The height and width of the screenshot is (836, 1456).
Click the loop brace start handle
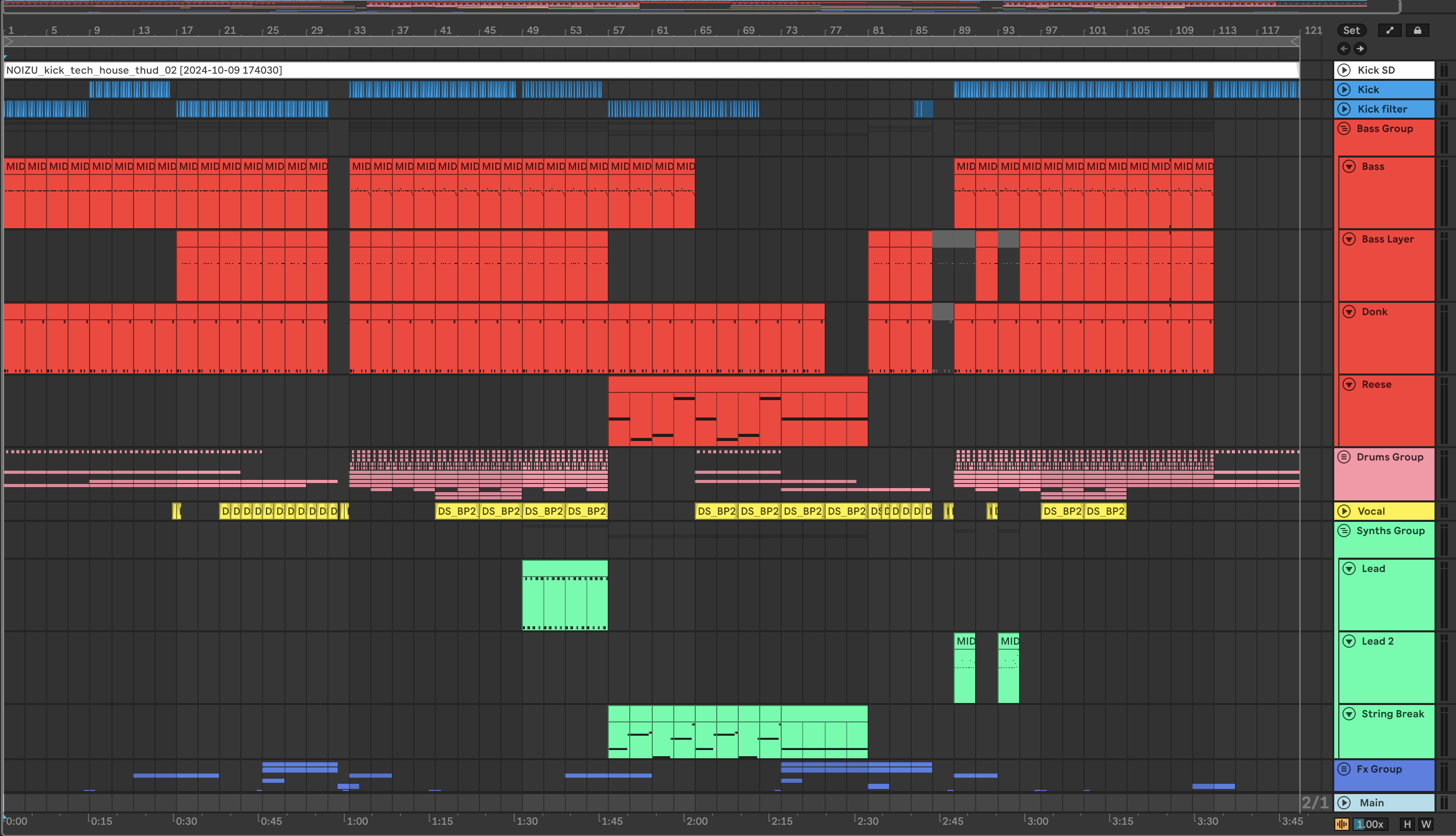[x=9, y=42]
